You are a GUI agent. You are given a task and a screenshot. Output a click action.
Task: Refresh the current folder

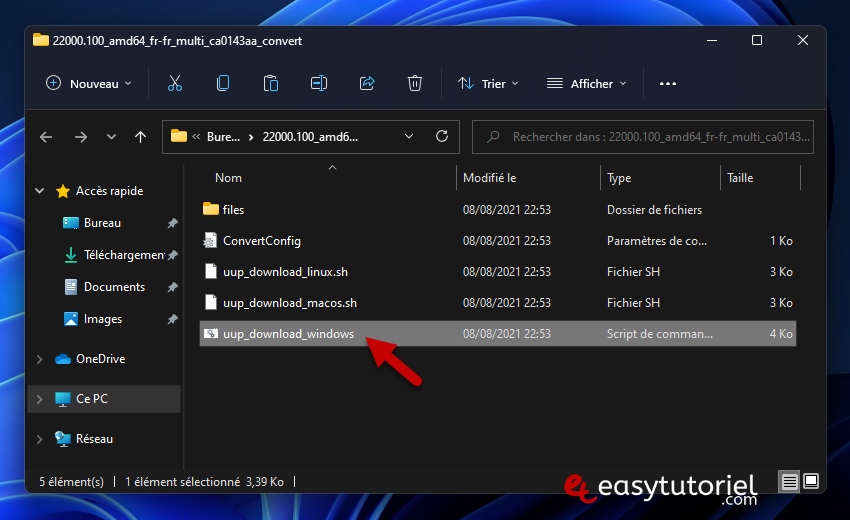[442, 137]
